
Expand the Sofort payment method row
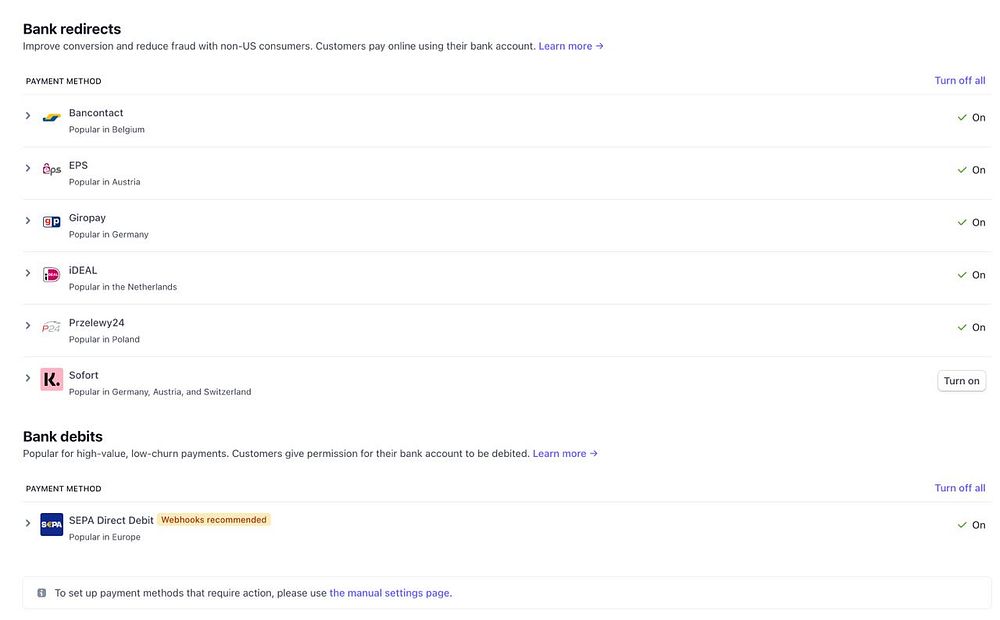(28, 378)
